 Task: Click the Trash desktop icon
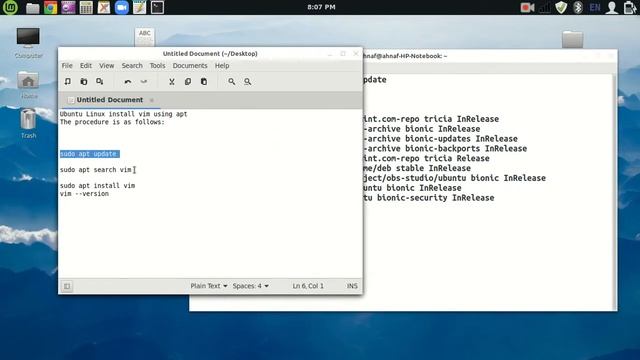click(28, 124)
